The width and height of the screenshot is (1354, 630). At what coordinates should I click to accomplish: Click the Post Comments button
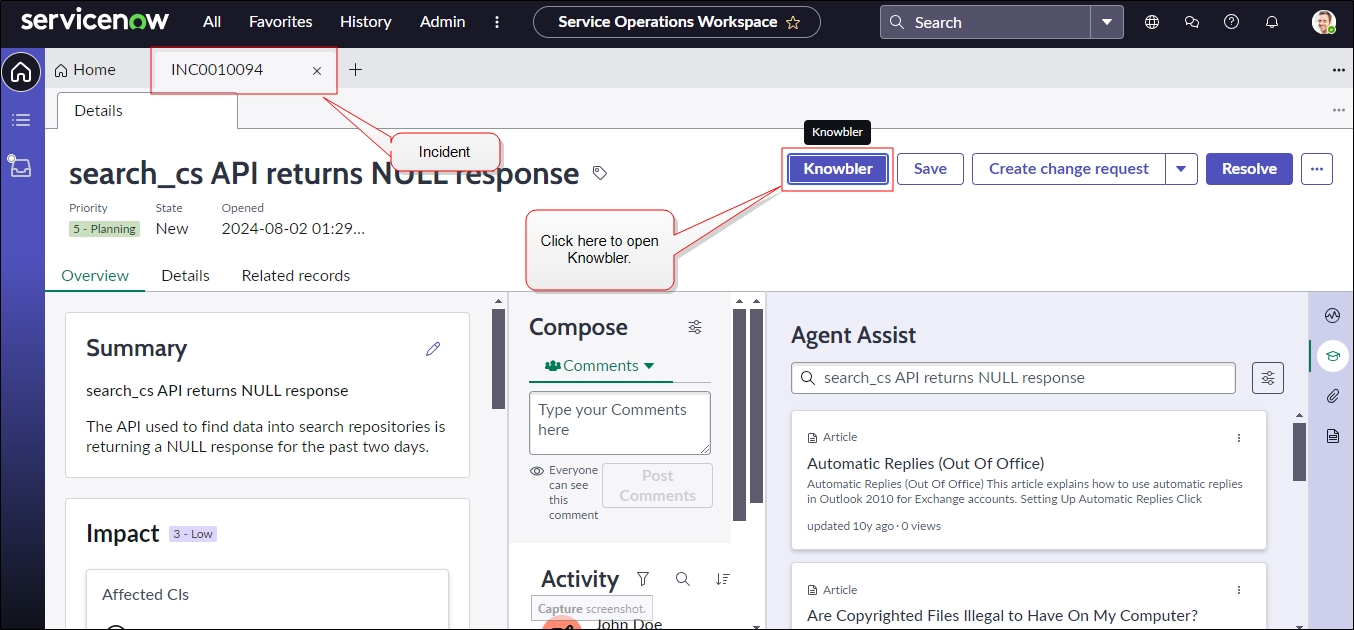[657, 486]
